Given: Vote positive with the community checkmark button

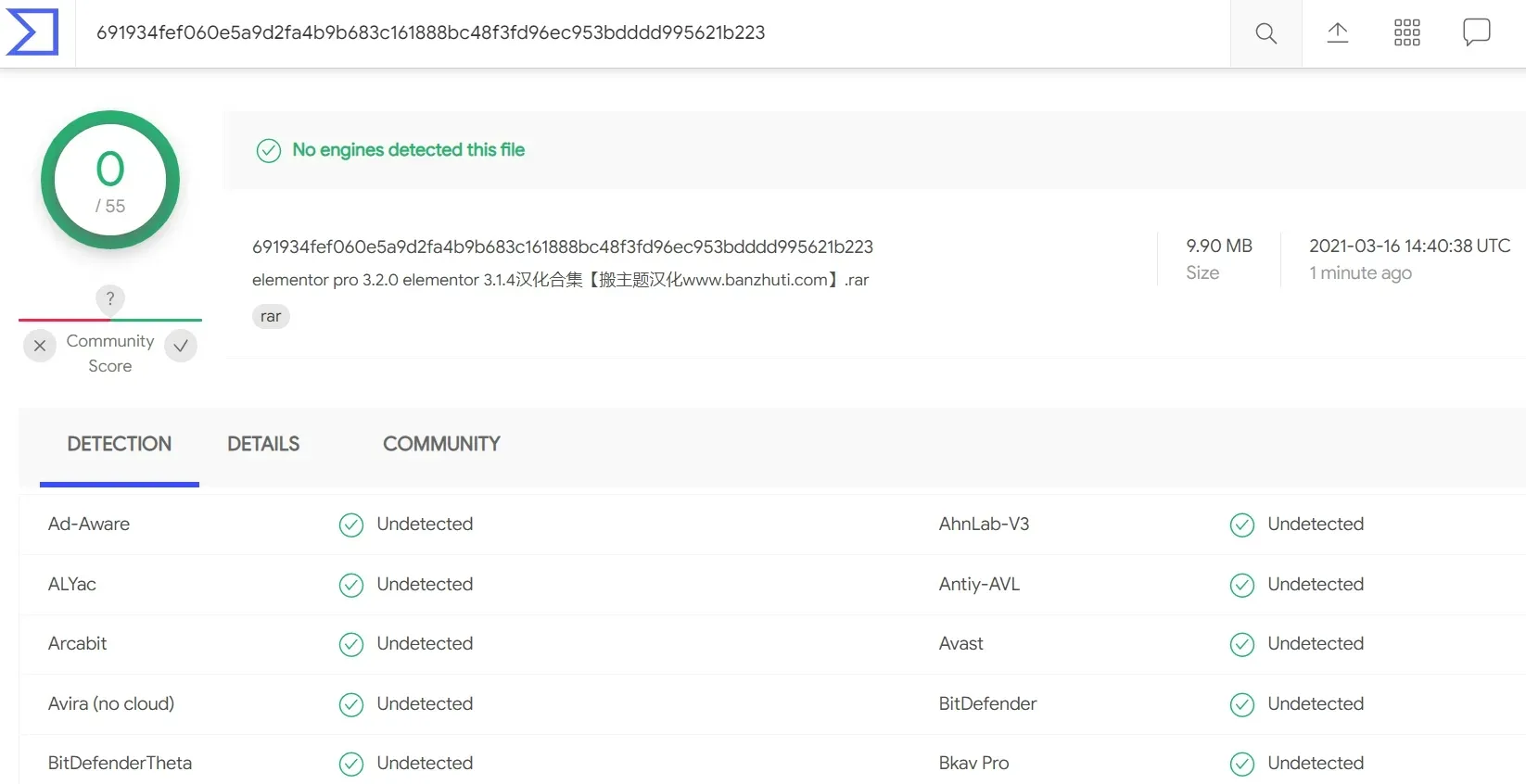Looking at the screenshot, I should [x=181, y=346].
